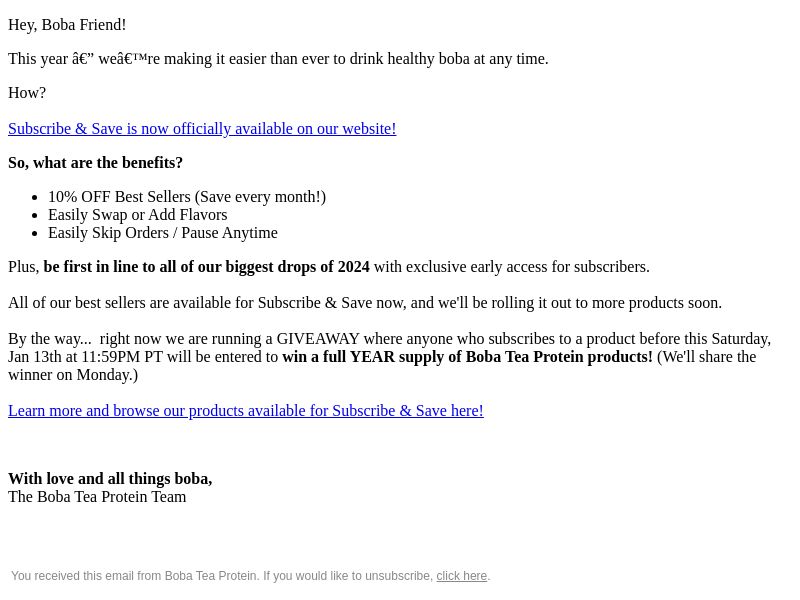Click the 'Easily Swap or Add Flavors' bullet
This screenshot has width=800, height=600.
[x=137, y=214]
